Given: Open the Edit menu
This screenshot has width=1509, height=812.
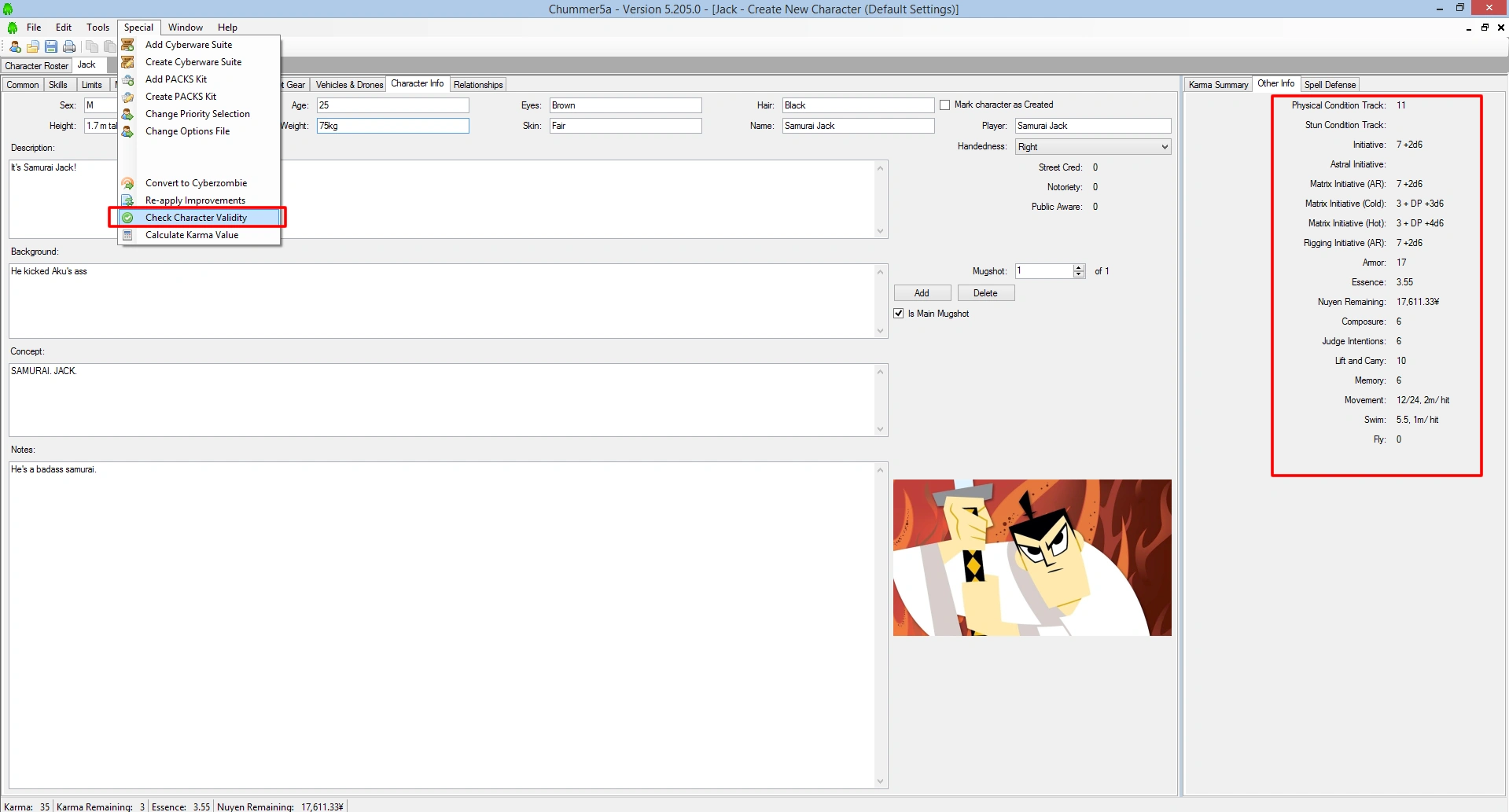Looking at the screenshot, I should (64, 28).
